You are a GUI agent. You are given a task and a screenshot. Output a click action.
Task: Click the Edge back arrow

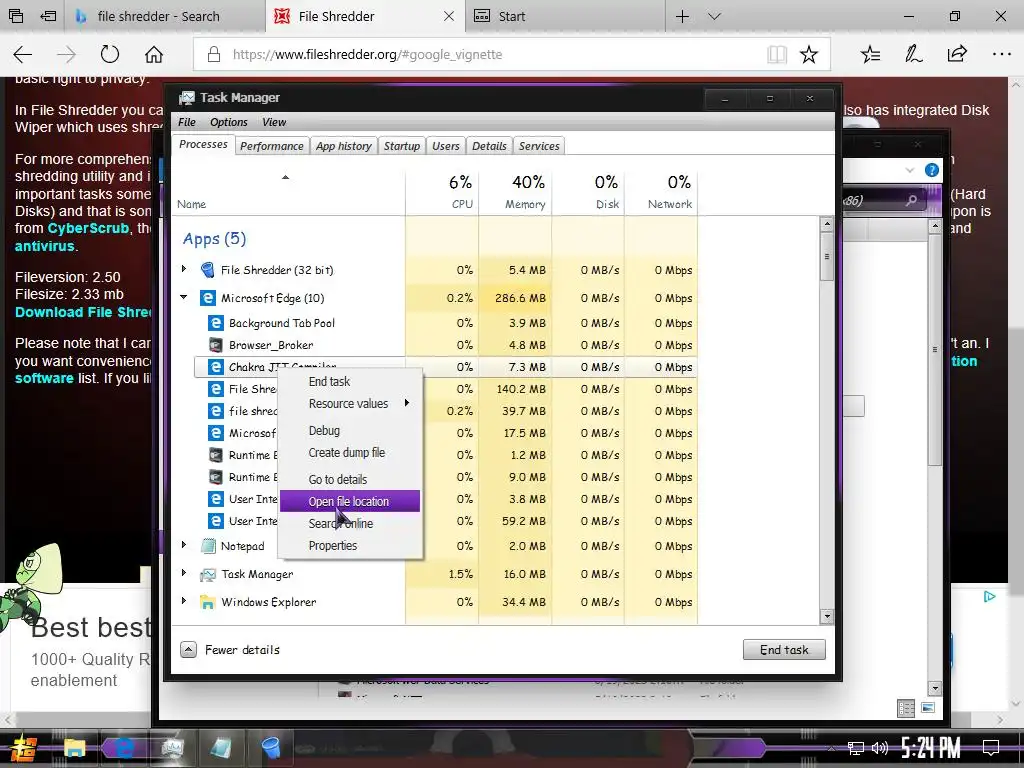click(23, 54)
